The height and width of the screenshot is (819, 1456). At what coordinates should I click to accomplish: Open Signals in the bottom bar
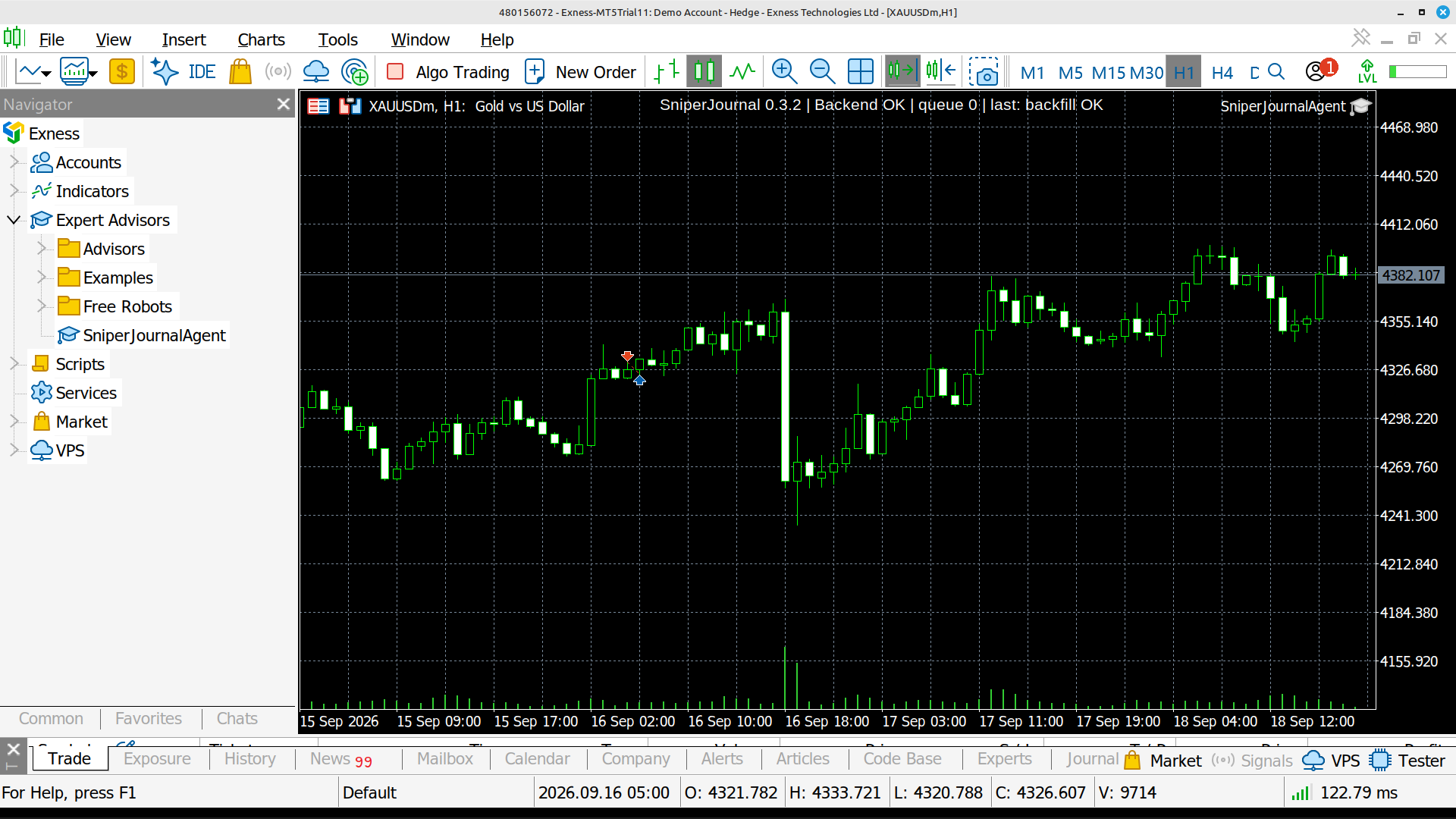(x=1252, y=761)
